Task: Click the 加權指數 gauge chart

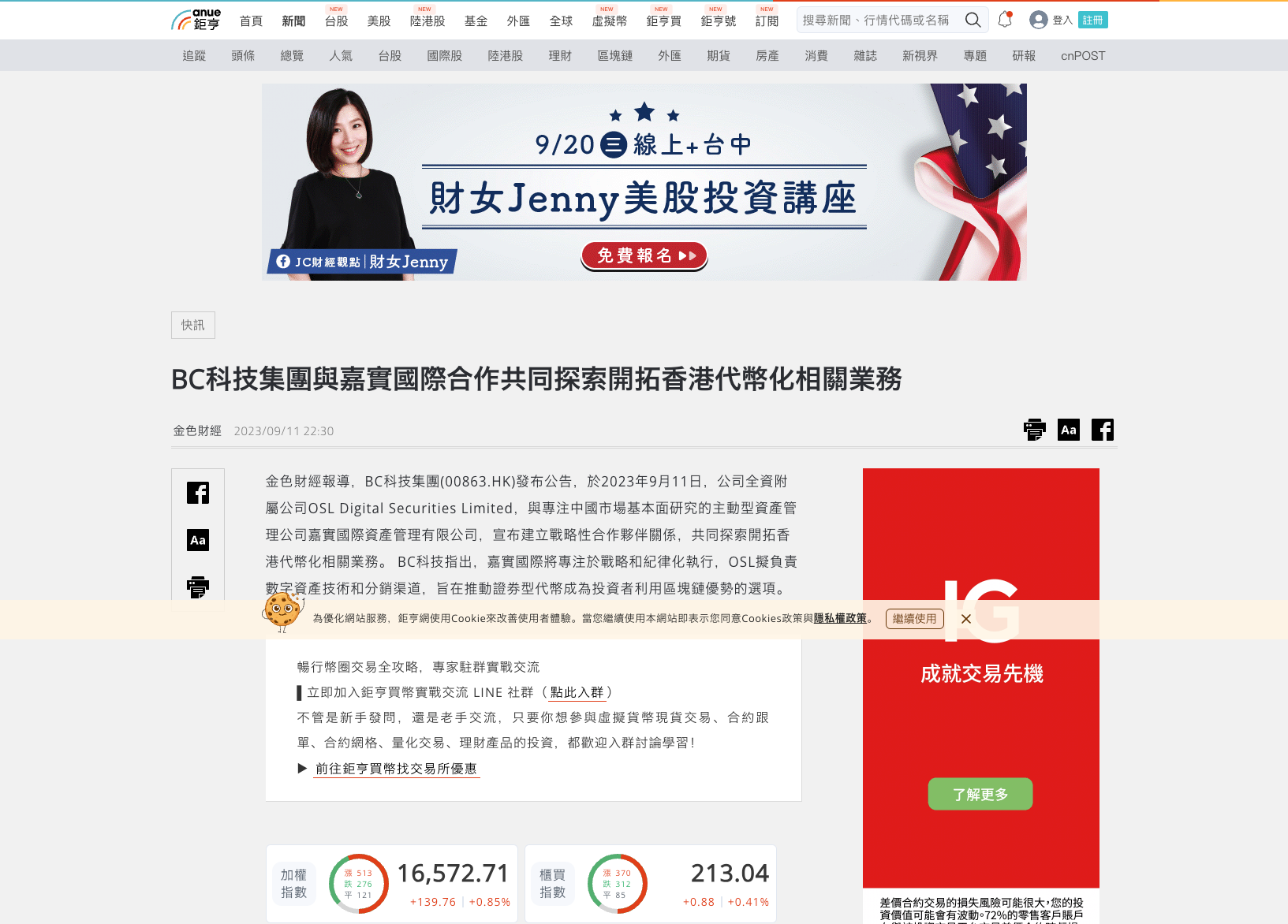Action: tap(359, 884)
